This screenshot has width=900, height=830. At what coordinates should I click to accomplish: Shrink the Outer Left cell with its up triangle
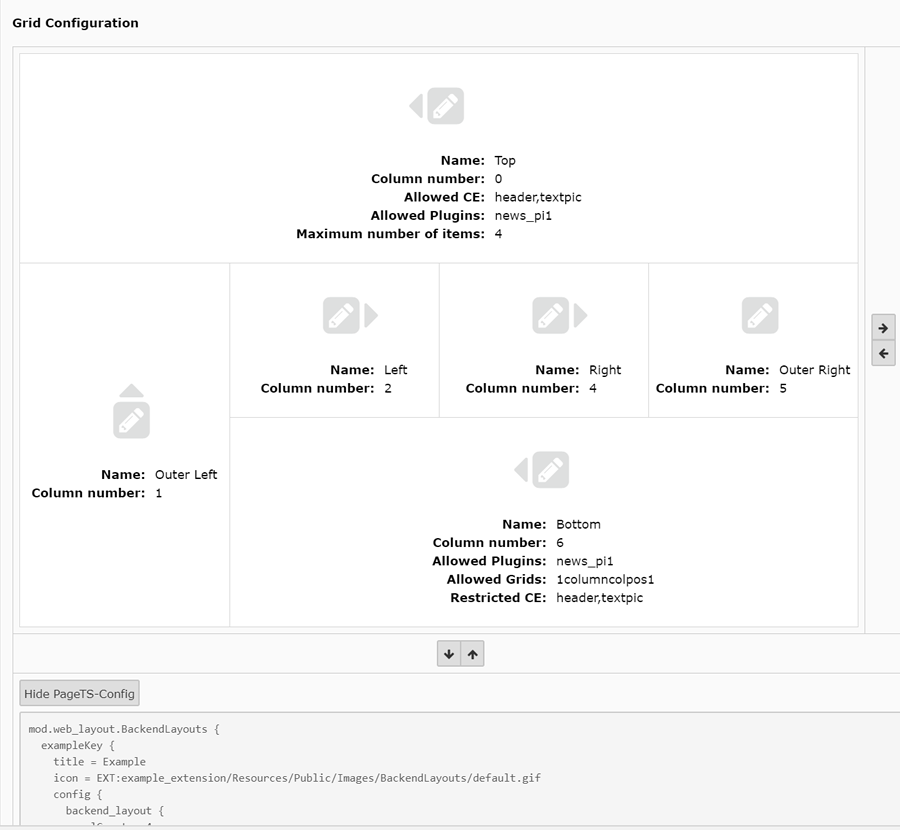pyautogui.click(x=132, y=391)
